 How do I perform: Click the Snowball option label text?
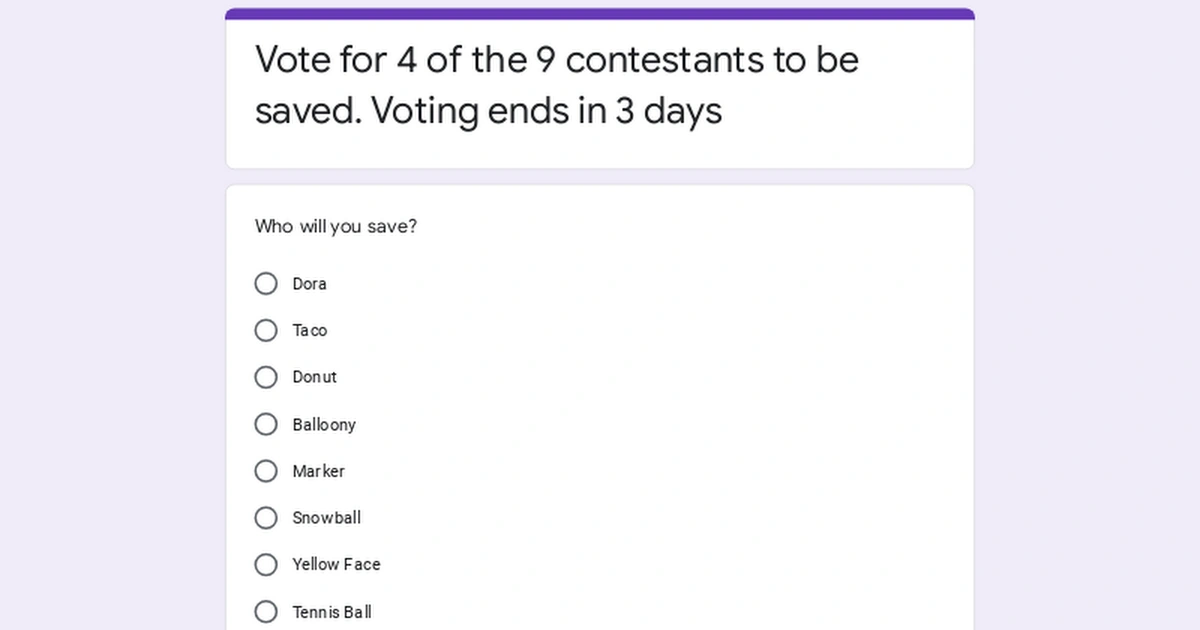(x=327, y=517)
